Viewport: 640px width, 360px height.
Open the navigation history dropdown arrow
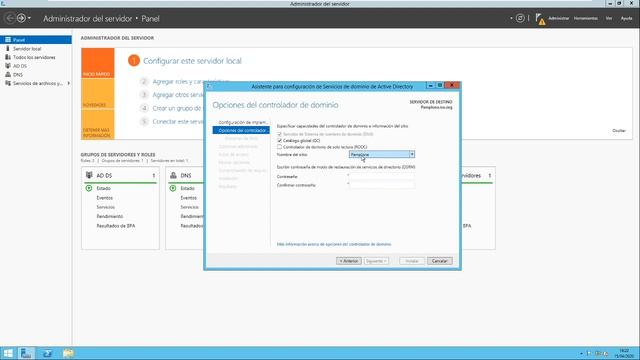(x=29, y=19)
